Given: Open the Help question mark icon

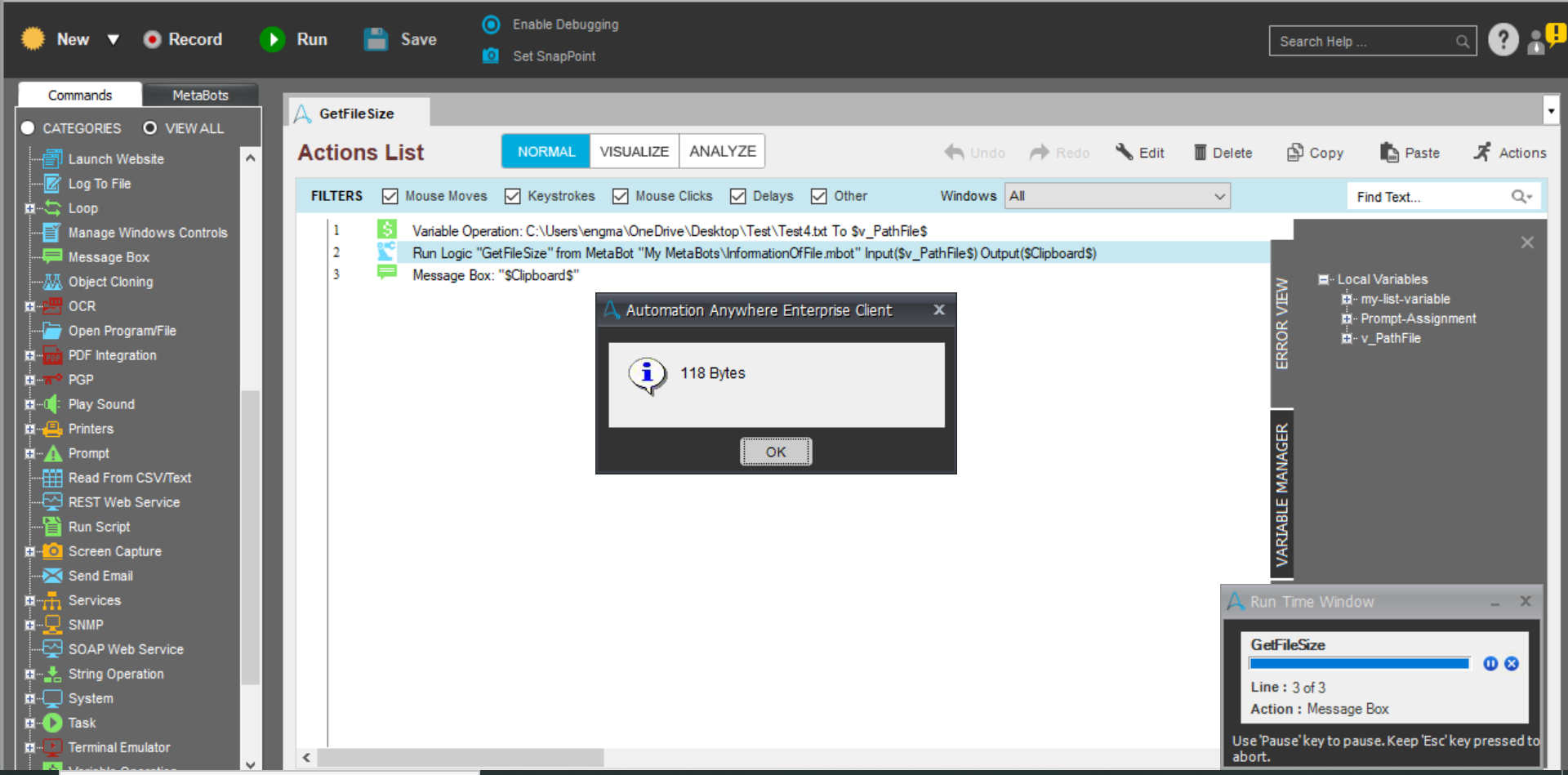Looking at the screenshot, I should click(1503, 39).
